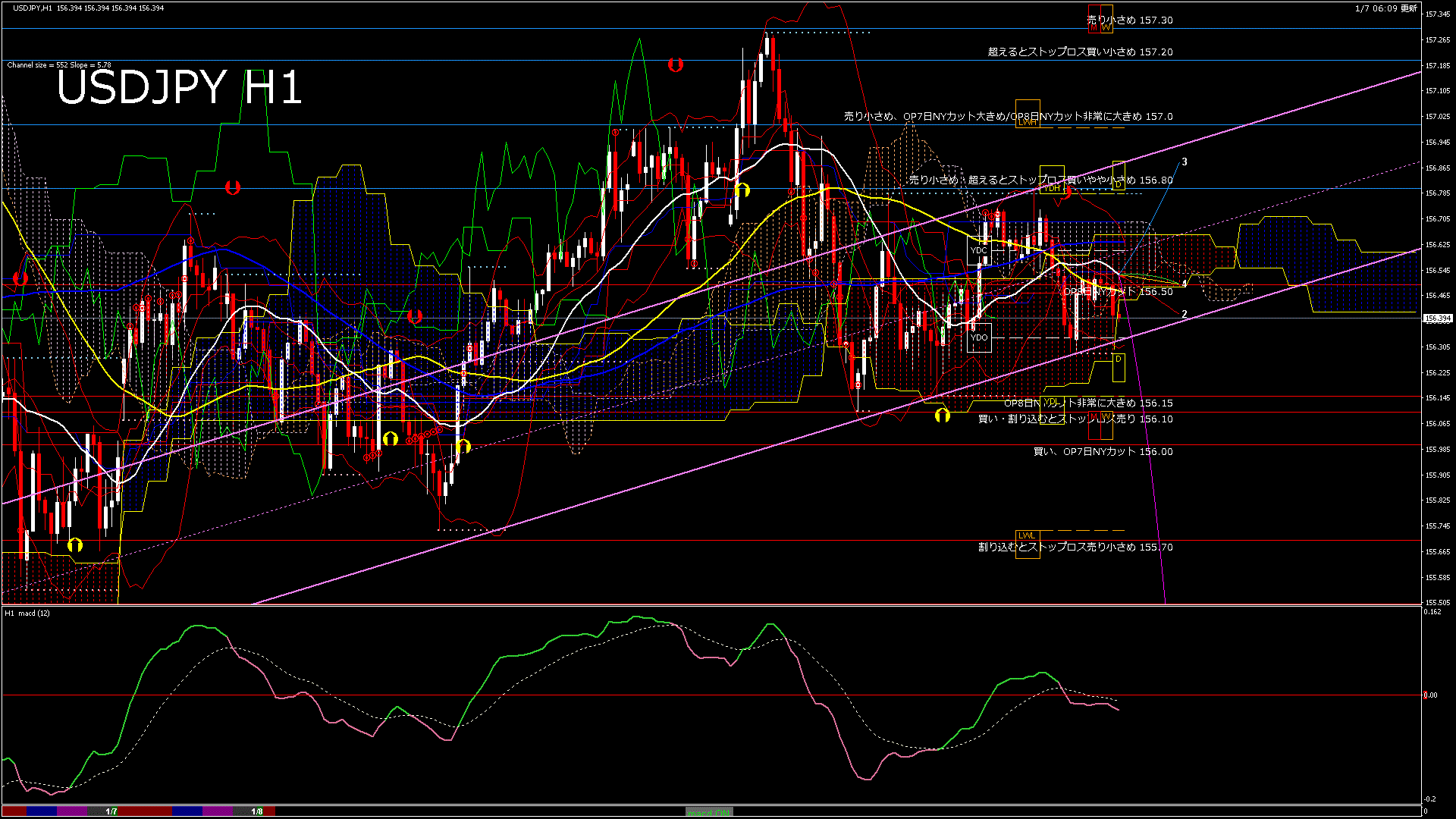Select the 買い、OP7日NYカット 156.00 label
Viewport: 1456px width, 819px height.
coord(1103,451)
